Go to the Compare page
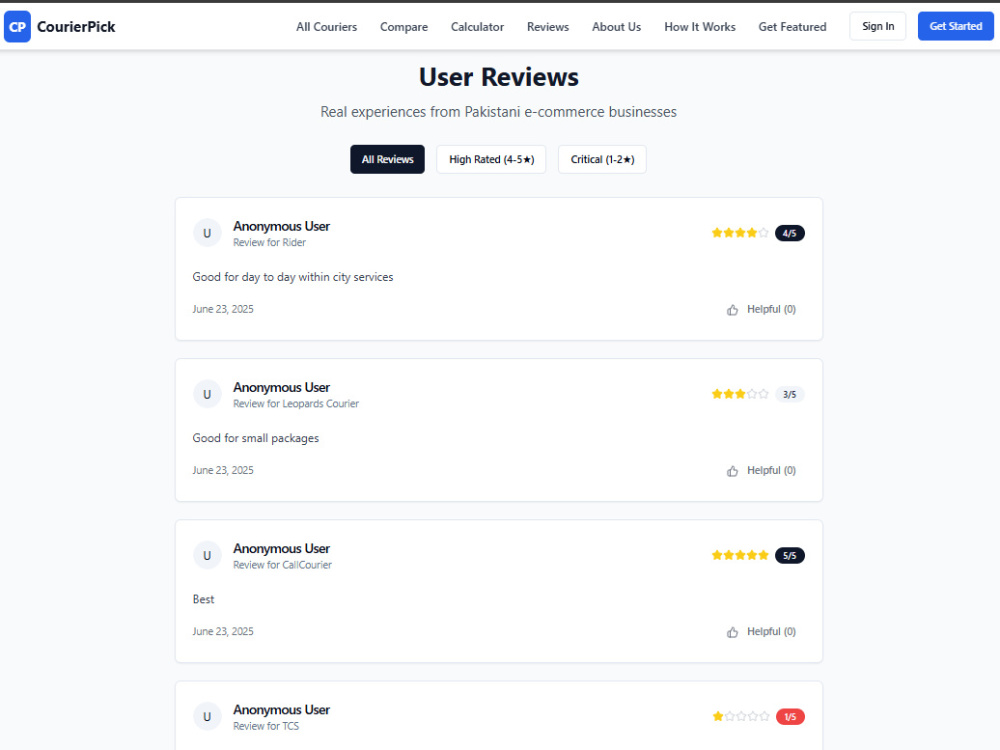1000x750 pixels. 404,27
